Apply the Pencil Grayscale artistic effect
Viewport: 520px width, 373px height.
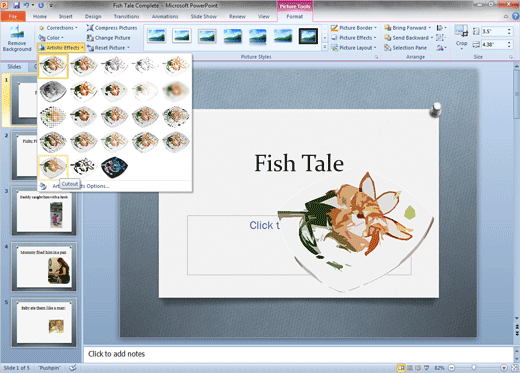point(114,66)
